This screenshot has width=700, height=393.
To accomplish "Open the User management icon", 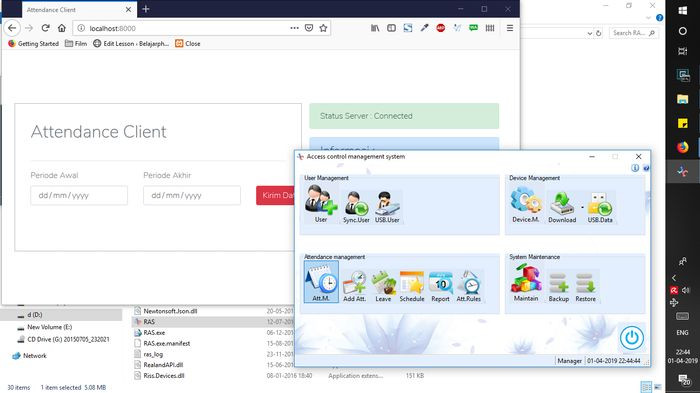I will tap(321, 204).
